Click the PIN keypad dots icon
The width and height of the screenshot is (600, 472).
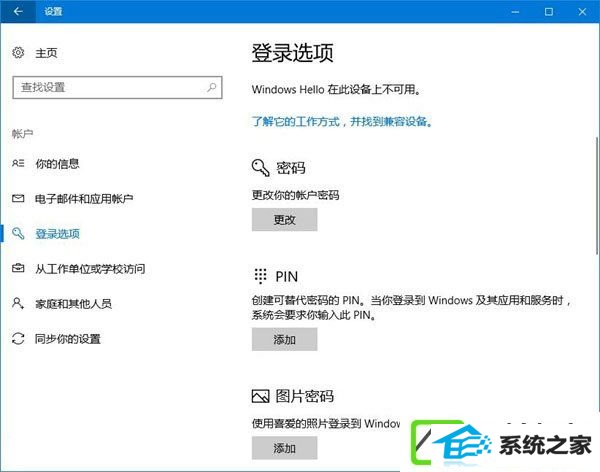(x=261, y=276)
